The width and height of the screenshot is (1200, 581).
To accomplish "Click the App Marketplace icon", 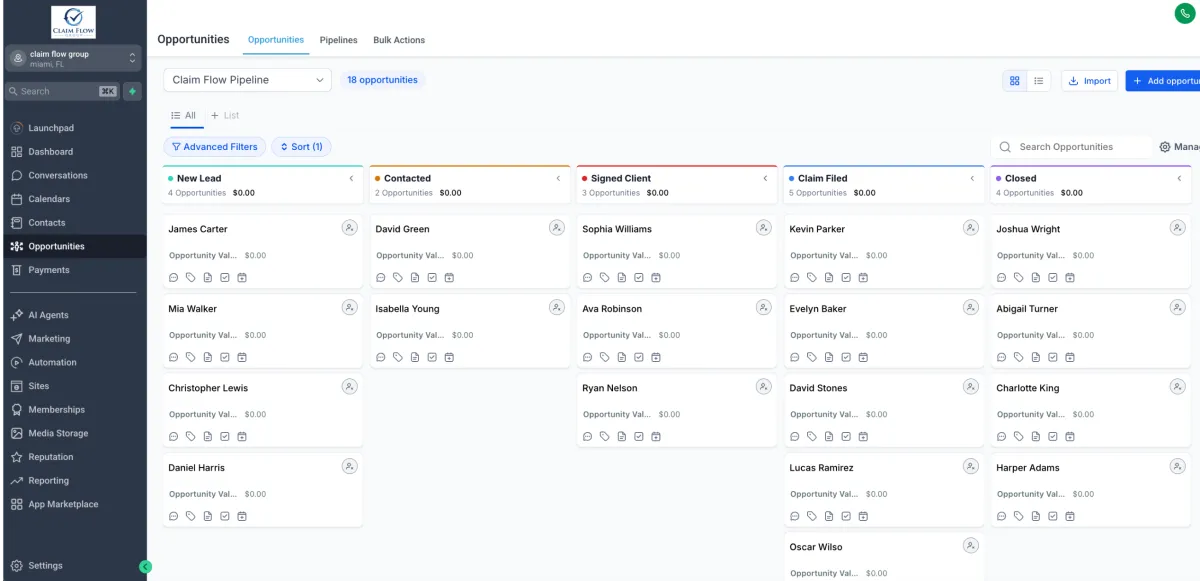I will click(17, 504).
